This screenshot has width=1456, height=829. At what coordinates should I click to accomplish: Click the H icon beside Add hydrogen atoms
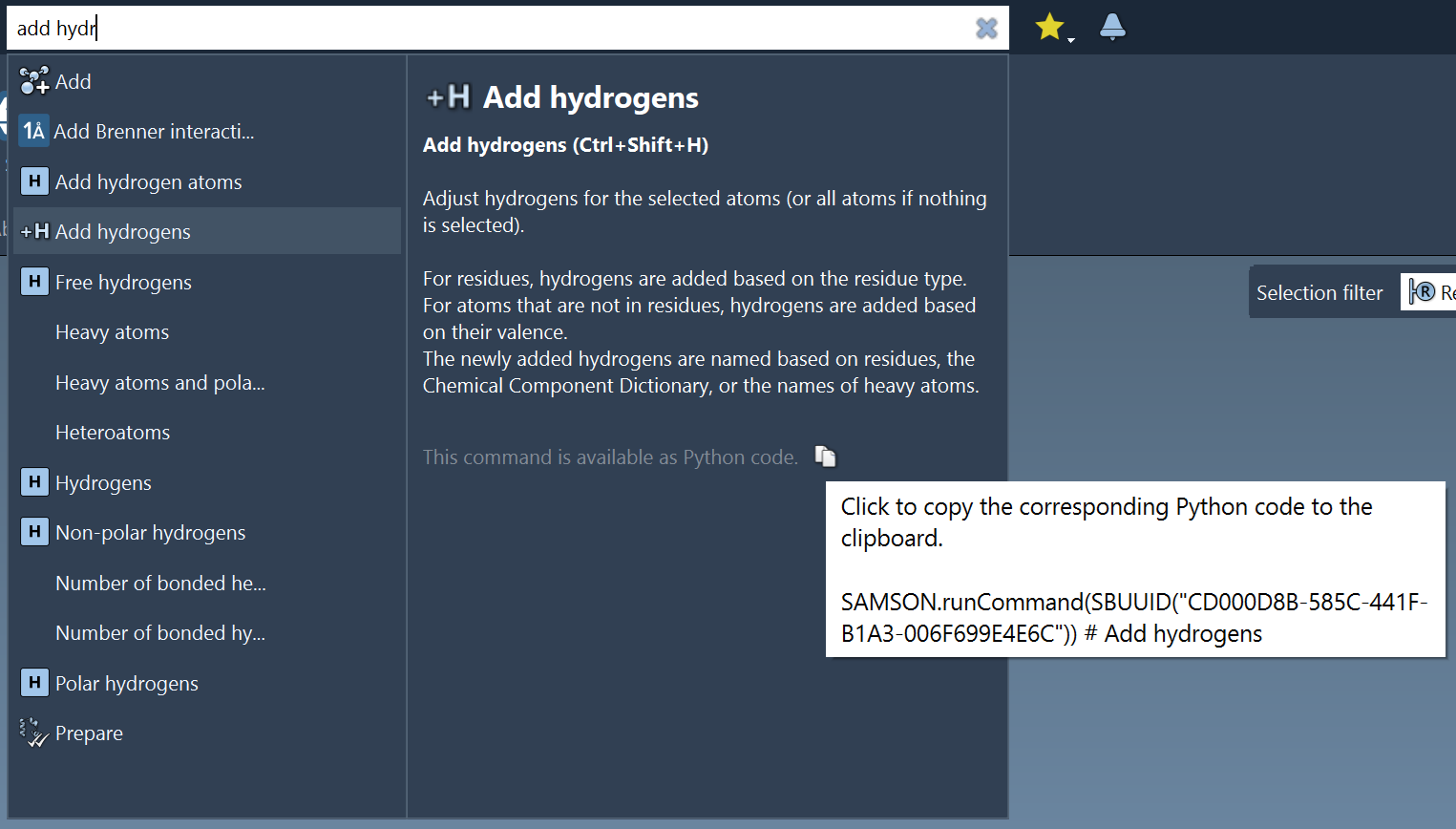point(34,181)
